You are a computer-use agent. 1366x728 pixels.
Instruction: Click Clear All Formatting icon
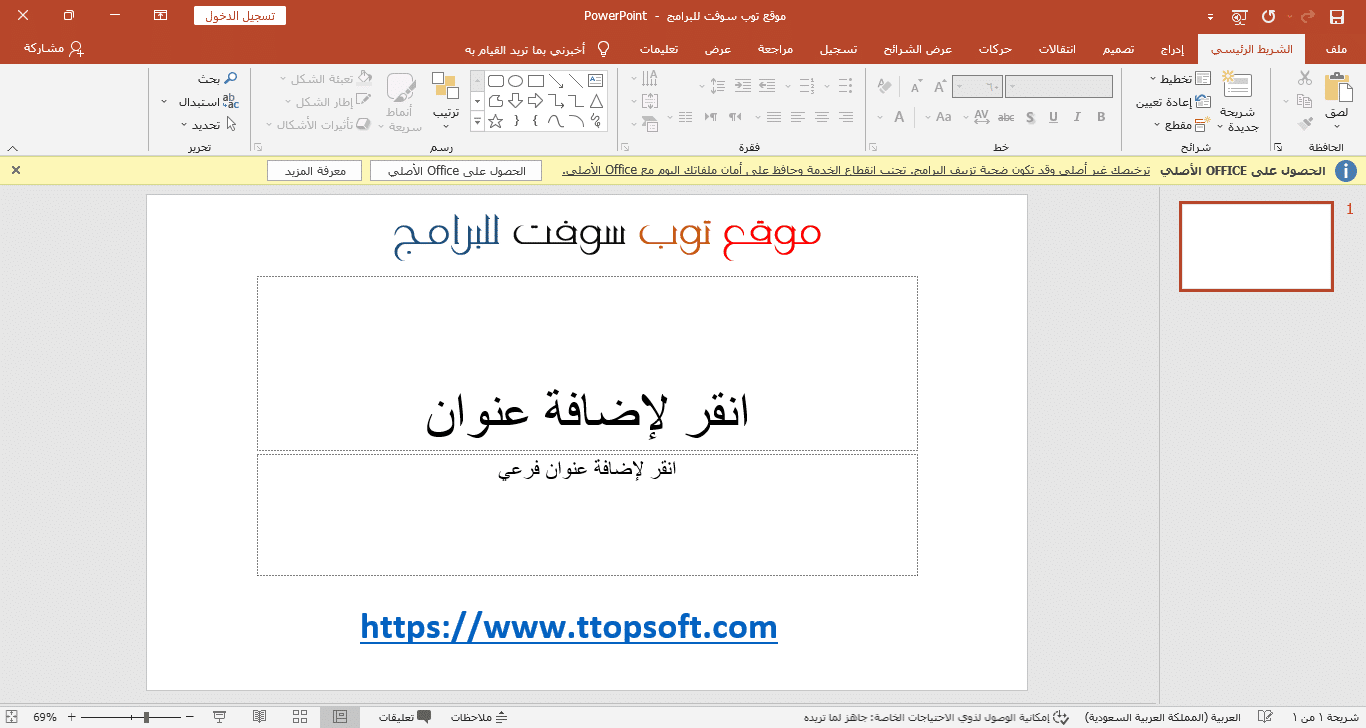(x=884, y=87)
